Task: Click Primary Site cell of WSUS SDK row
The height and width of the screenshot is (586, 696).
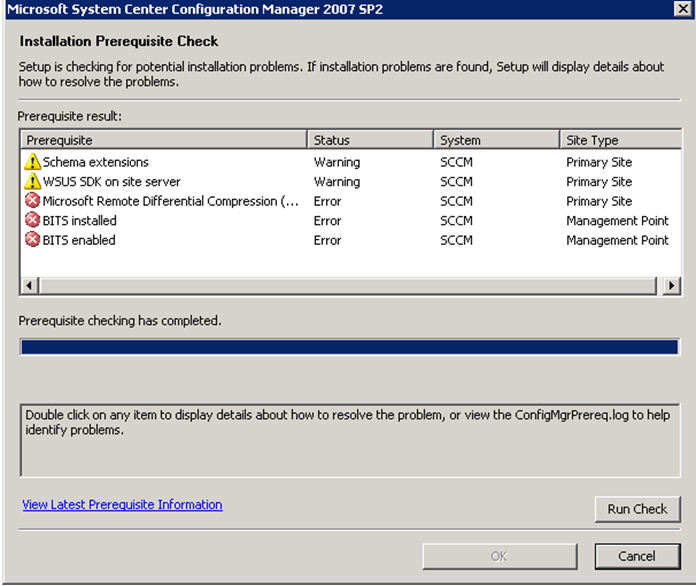Action: 599,182
